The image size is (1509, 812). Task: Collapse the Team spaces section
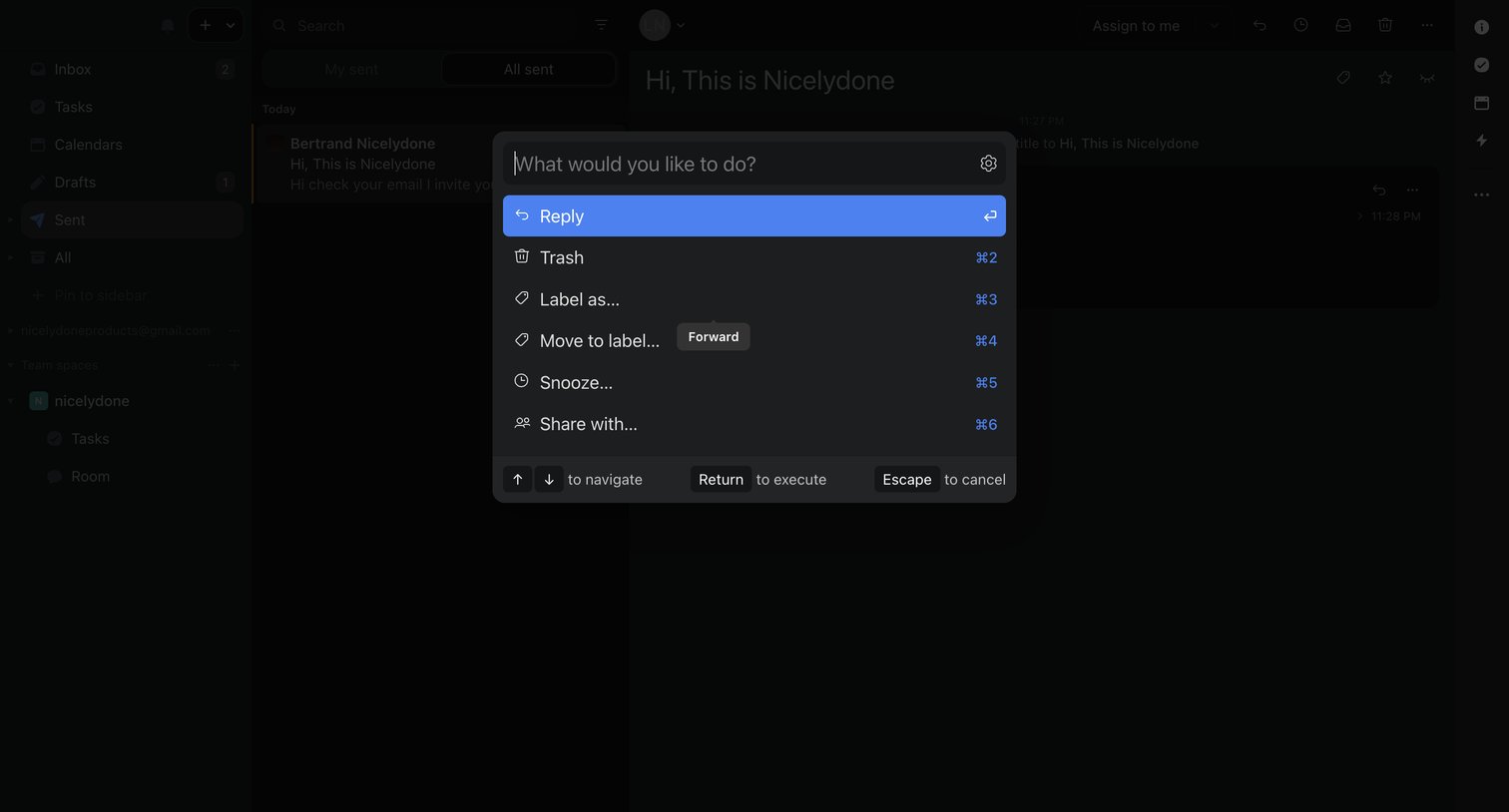click(10, 365)
